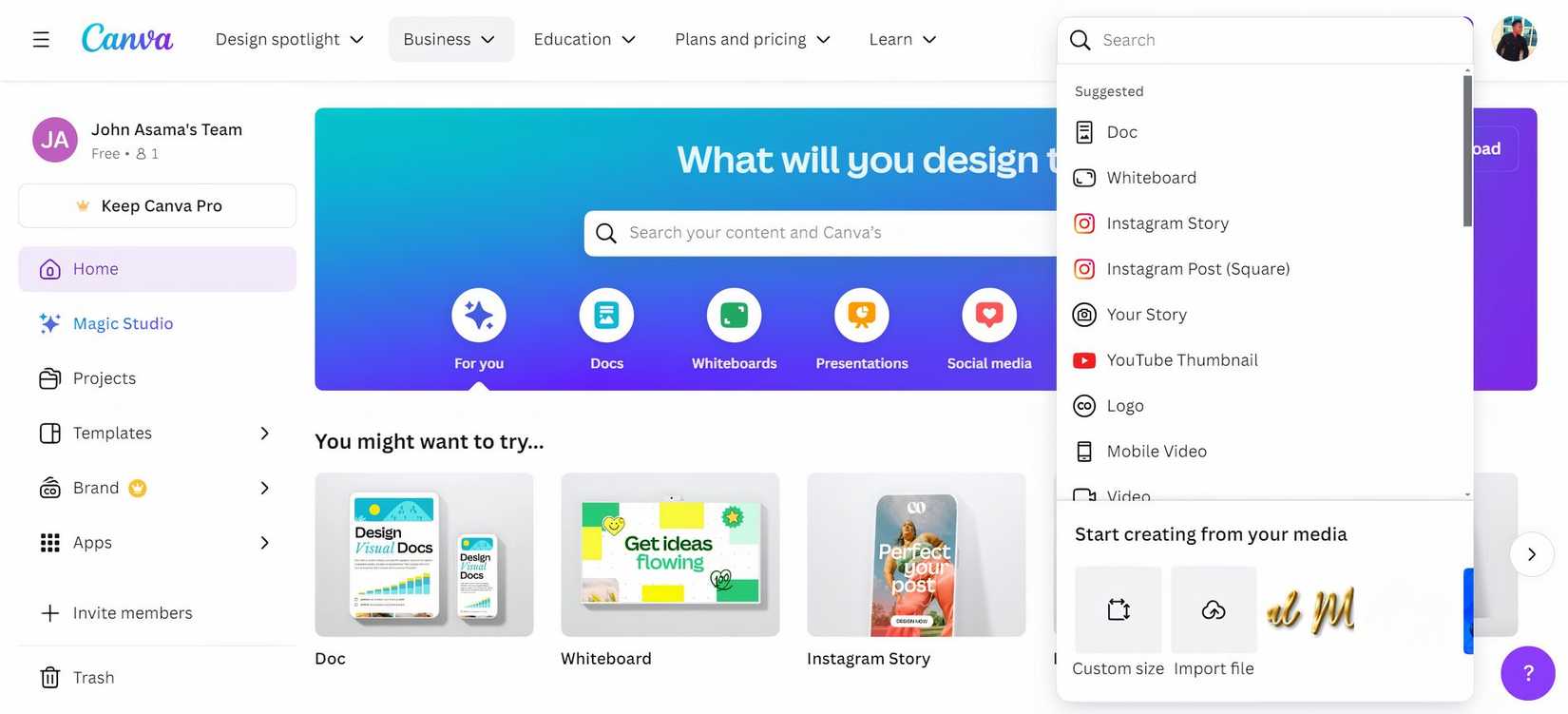Select the Presentations category icon

(862, 315)
